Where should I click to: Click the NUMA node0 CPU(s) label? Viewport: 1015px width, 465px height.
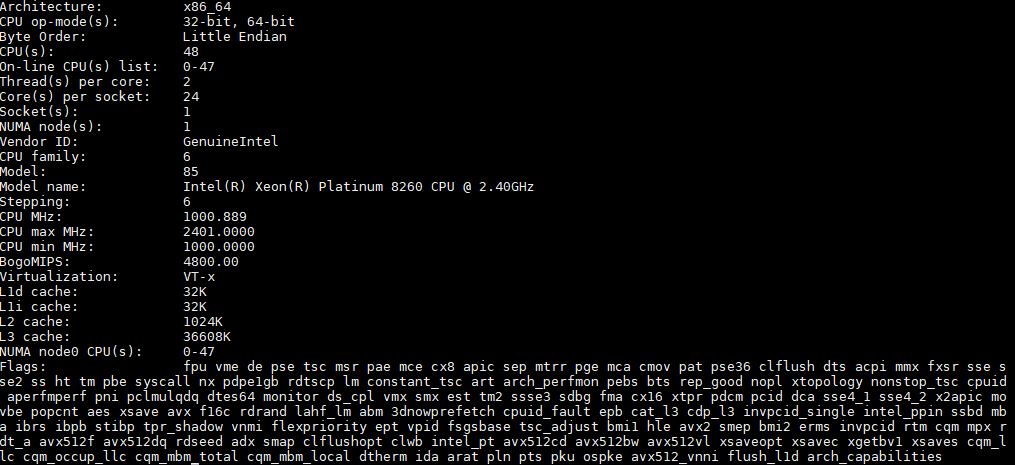[x=71, y=352]
